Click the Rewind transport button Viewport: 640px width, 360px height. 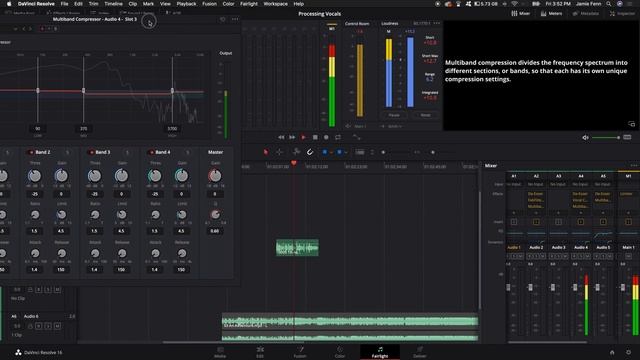click(281, 138)
